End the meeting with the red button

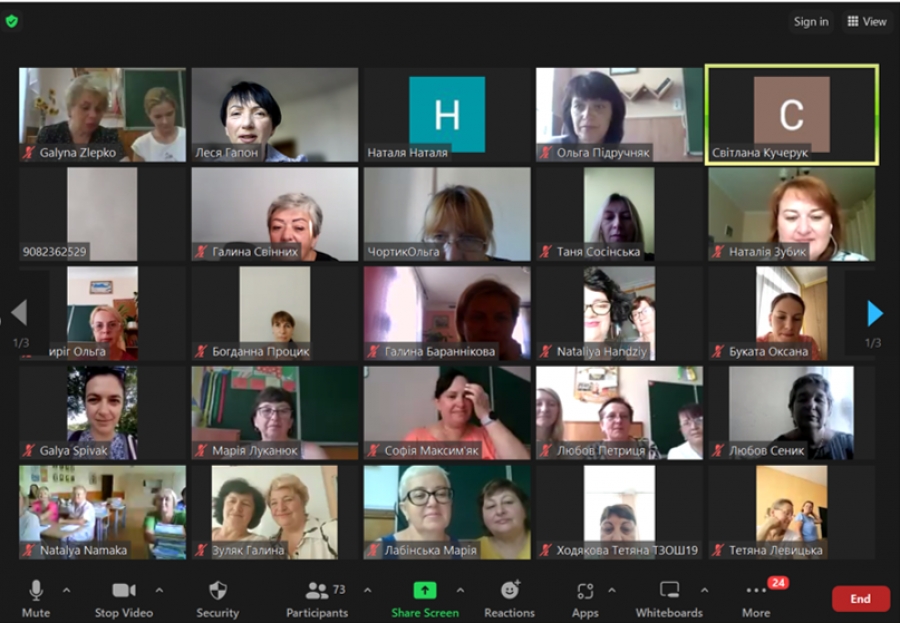[860, 599]
